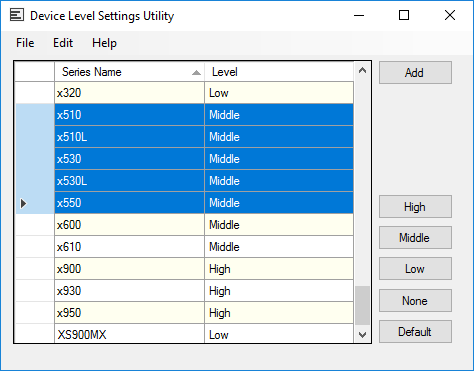Select the Level cell of x610
This screenshot has height=371, width=474.
click(279, 247)
